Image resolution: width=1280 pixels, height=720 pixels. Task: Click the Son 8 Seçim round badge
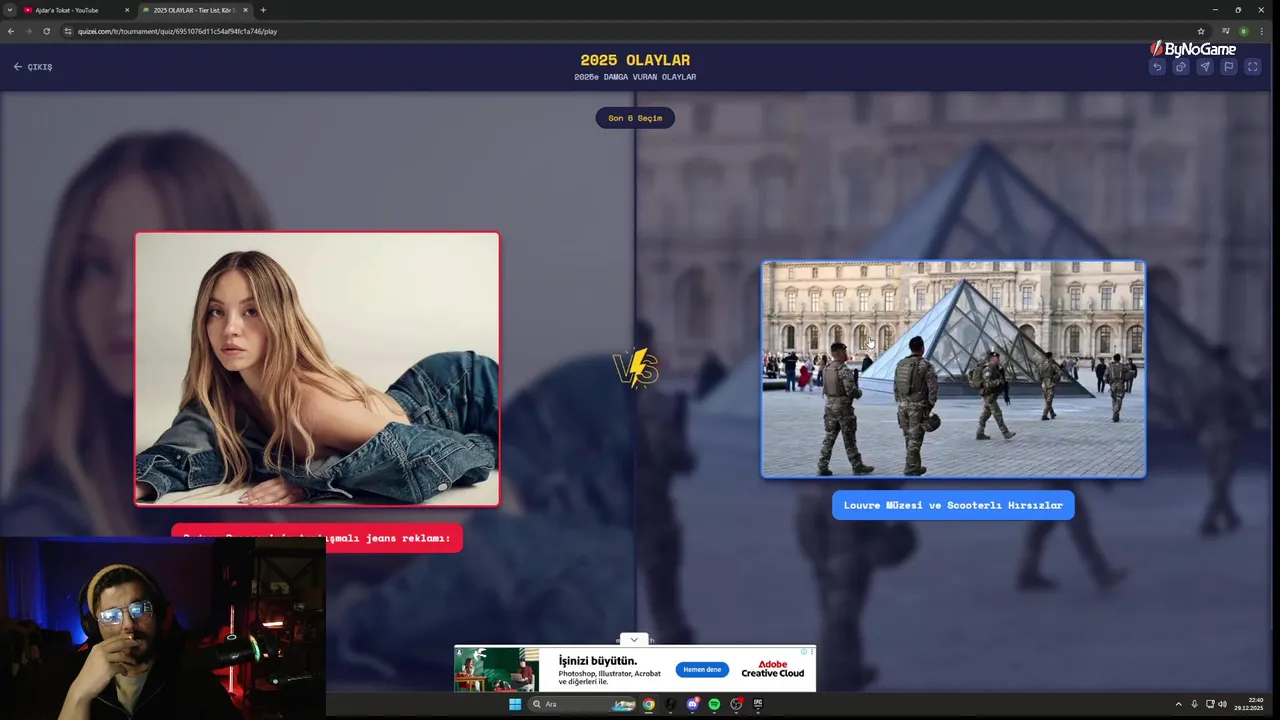coord(635,118)
